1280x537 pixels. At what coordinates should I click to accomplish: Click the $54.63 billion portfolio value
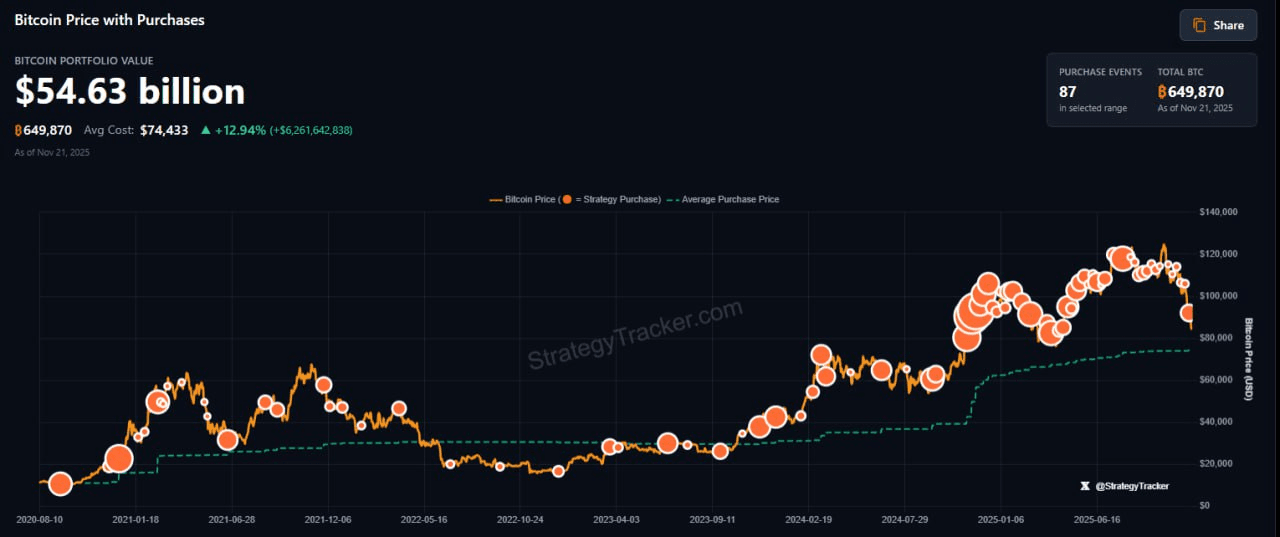click(x=130, y=92)
